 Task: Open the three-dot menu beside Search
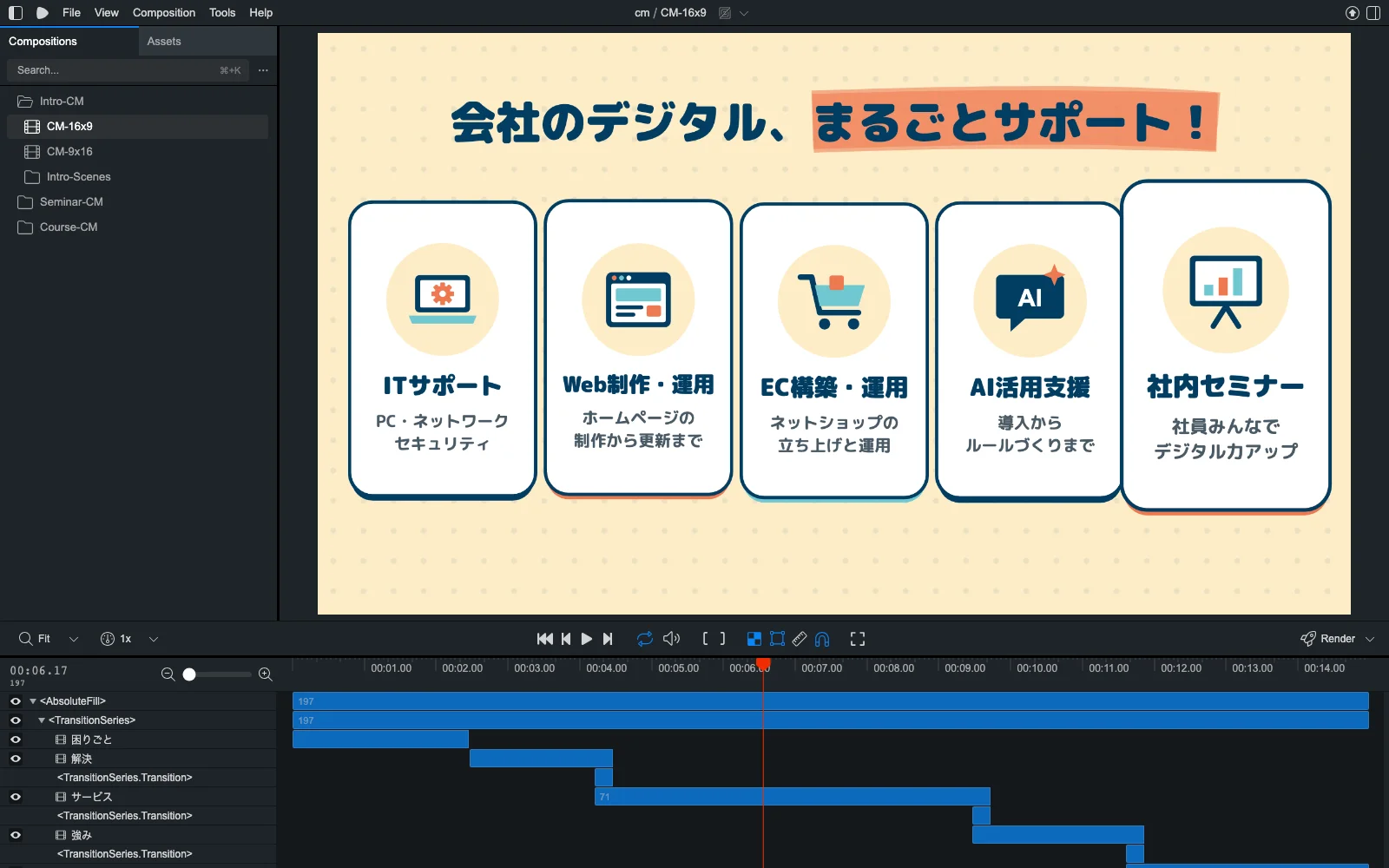tap(263, 70)
